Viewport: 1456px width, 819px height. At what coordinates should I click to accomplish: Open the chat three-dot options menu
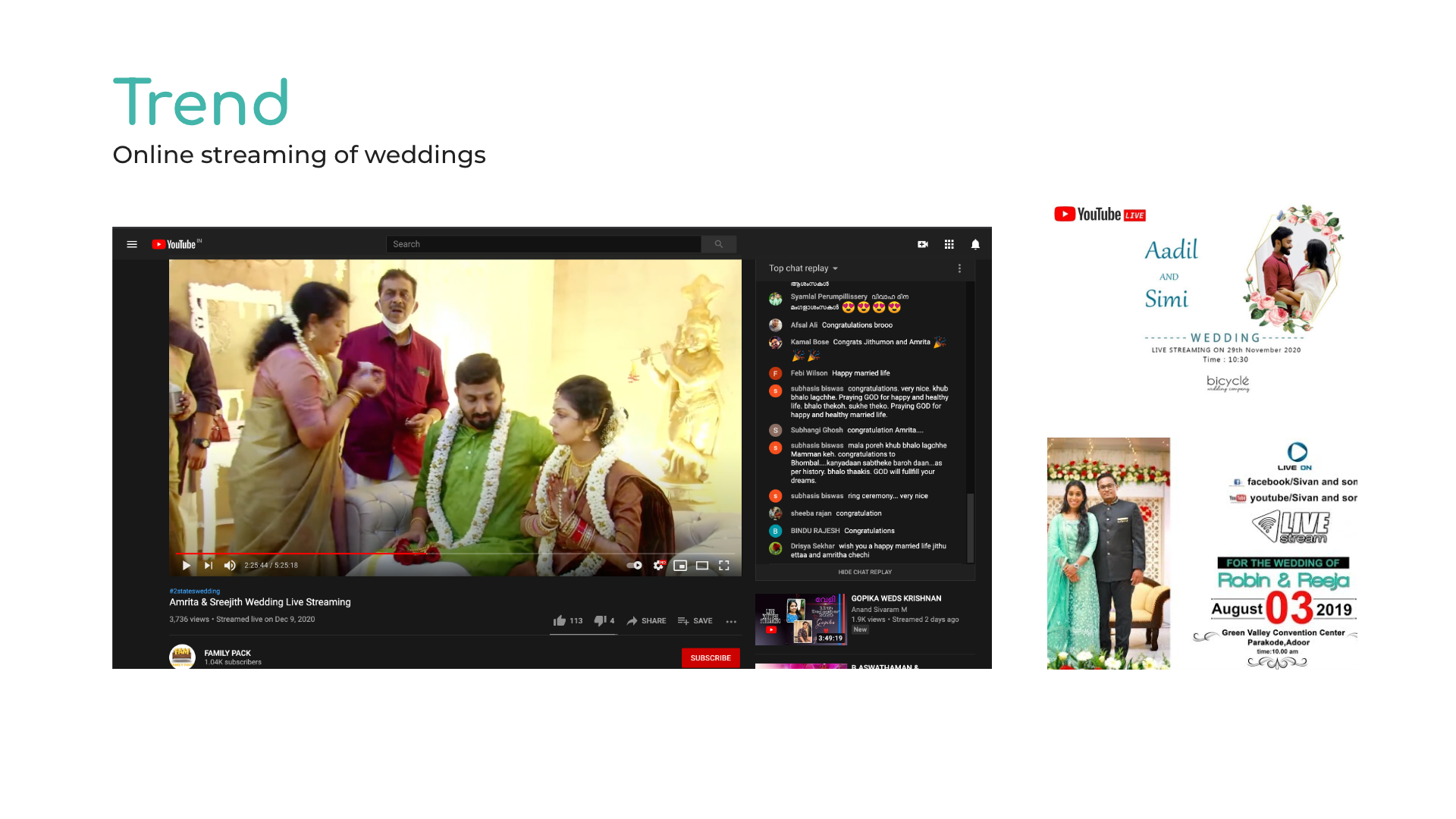(959, 268)
